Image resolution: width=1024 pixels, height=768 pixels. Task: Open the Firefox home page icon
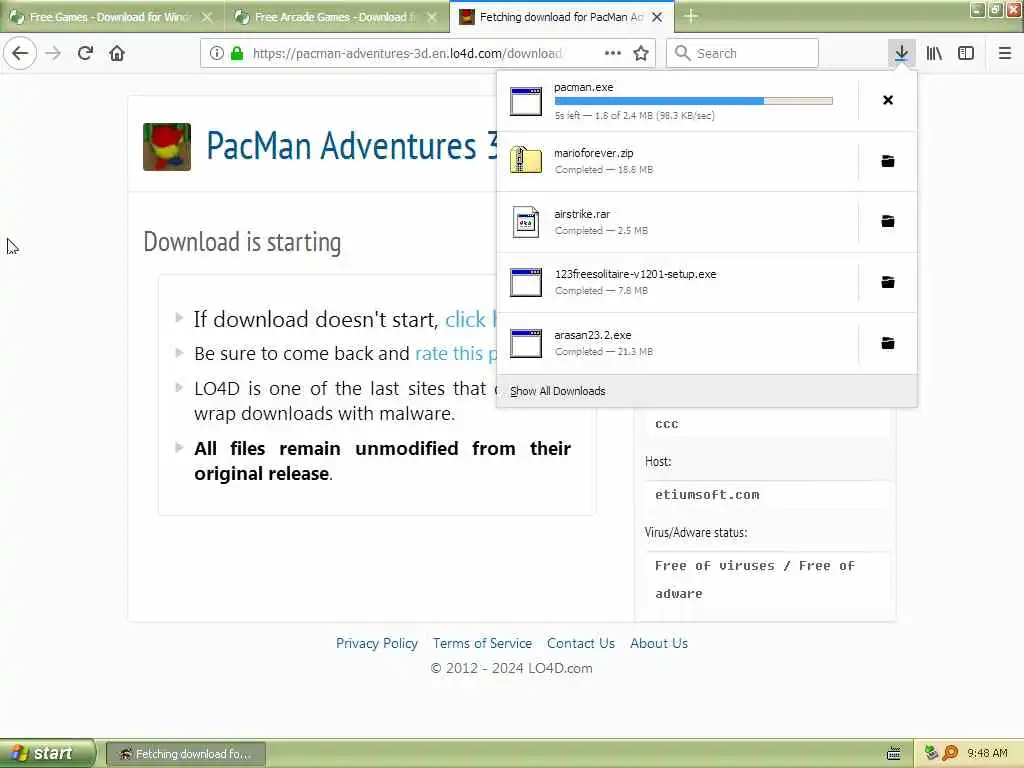(x=117, y=53)
